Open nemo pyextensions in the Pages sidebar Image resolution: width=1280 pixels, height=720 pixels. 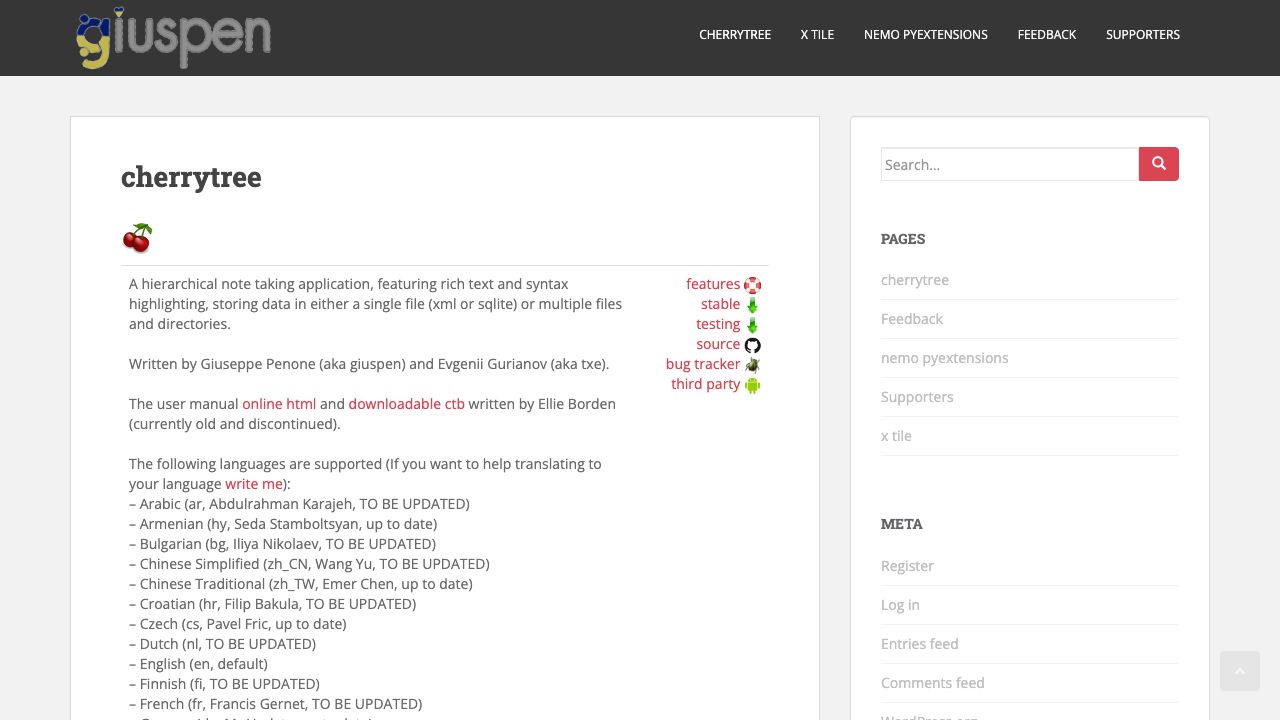[x=945, y=358]
